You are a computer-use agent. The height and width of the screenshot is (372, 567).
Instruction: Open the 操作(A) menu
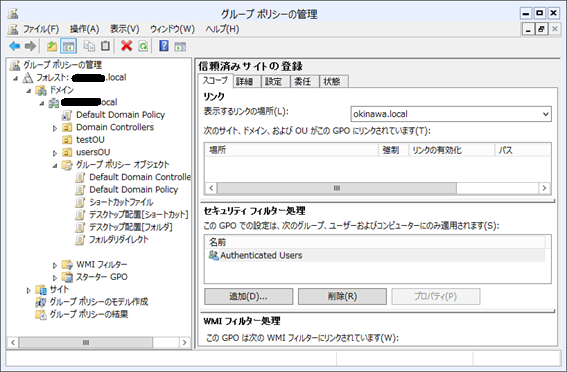point(84,29)
